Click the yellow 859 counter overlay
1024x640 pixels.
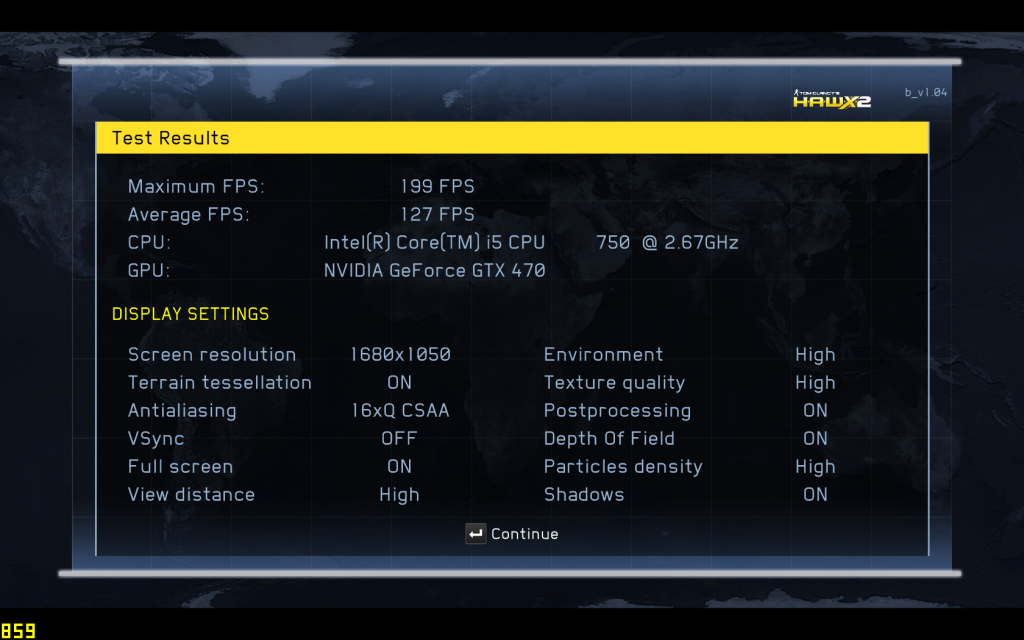point(18,631)
